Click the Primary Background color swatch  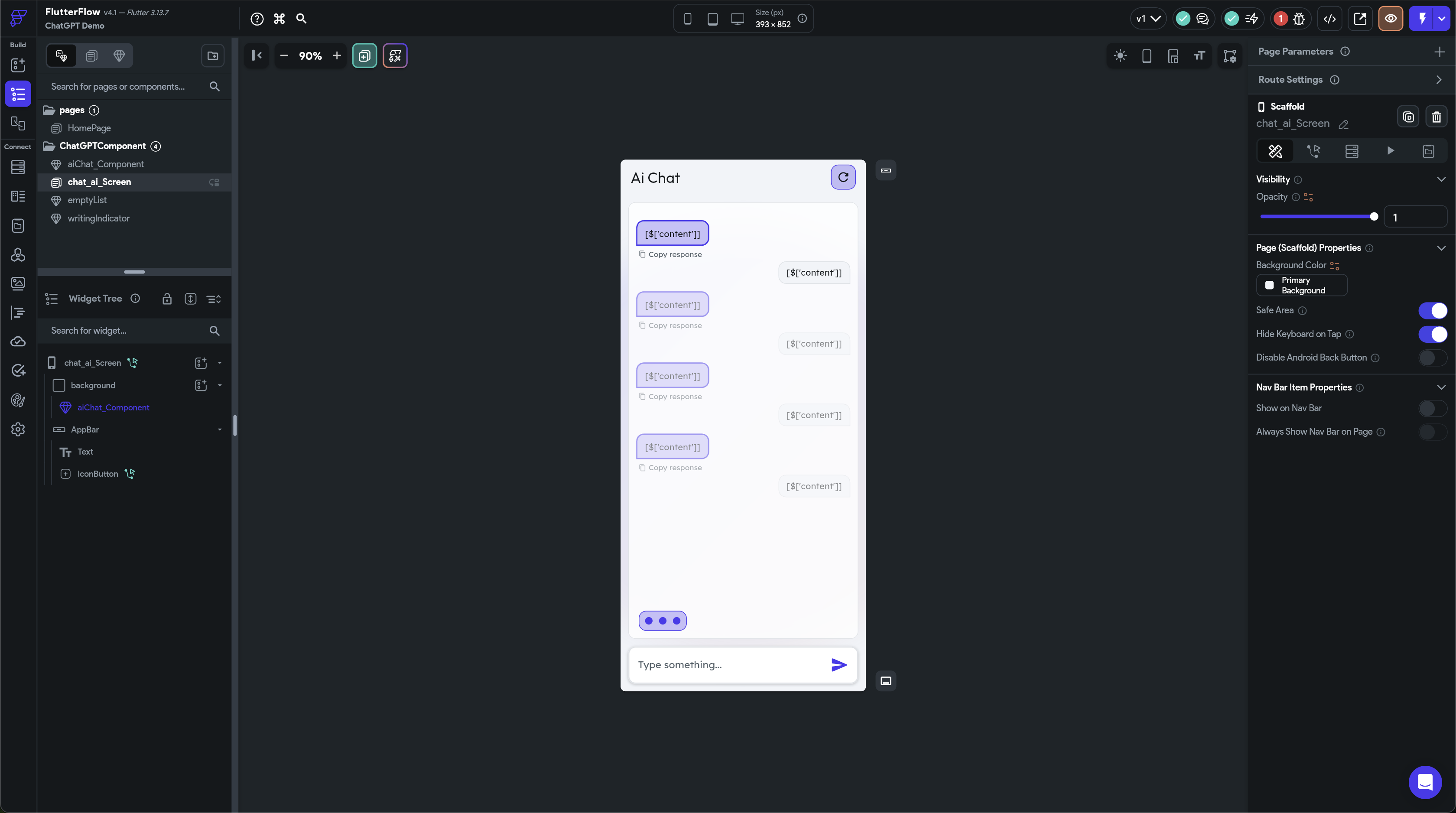(x=1270, y=286)
